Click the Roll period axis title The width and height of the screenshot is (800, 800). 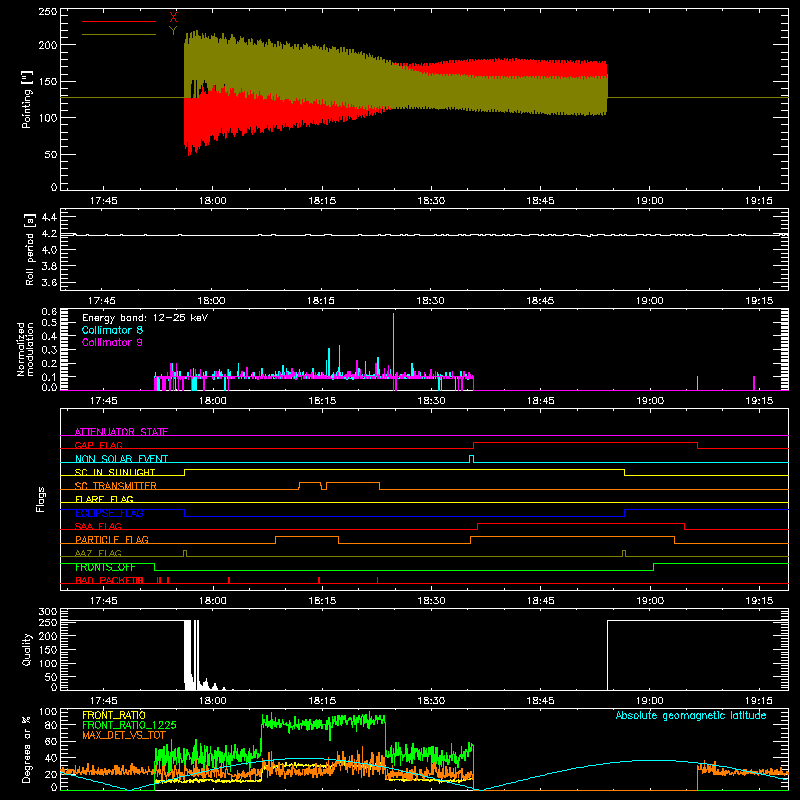[29, 249]
